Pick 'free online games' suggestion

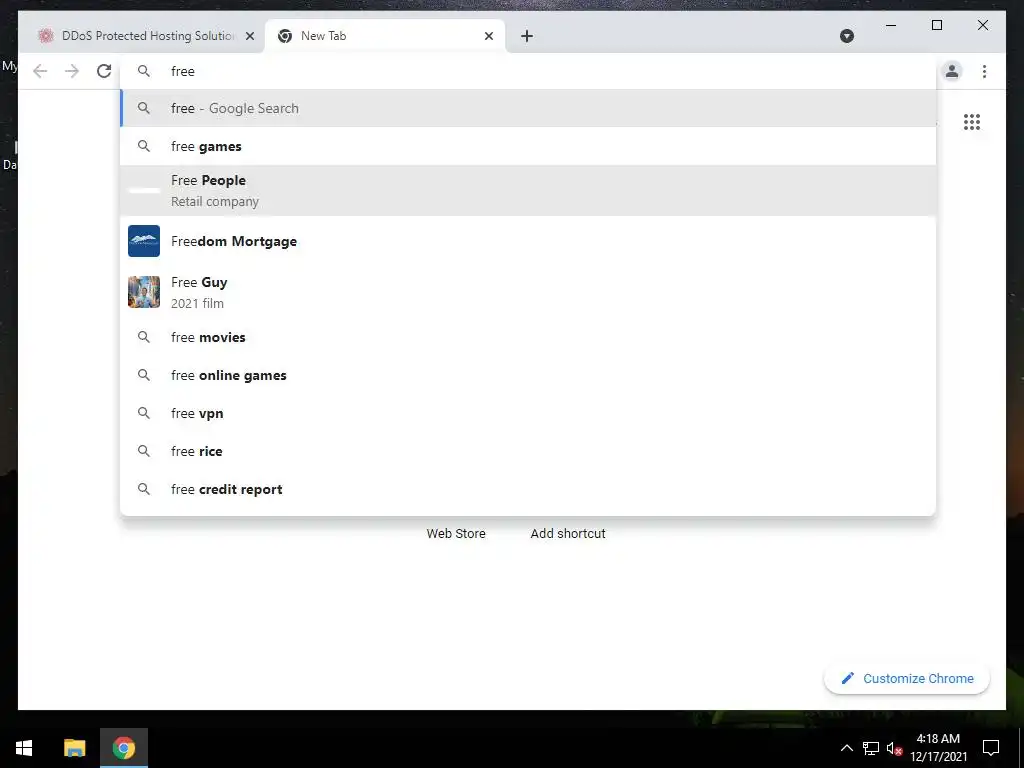click(x=528, y=376)
